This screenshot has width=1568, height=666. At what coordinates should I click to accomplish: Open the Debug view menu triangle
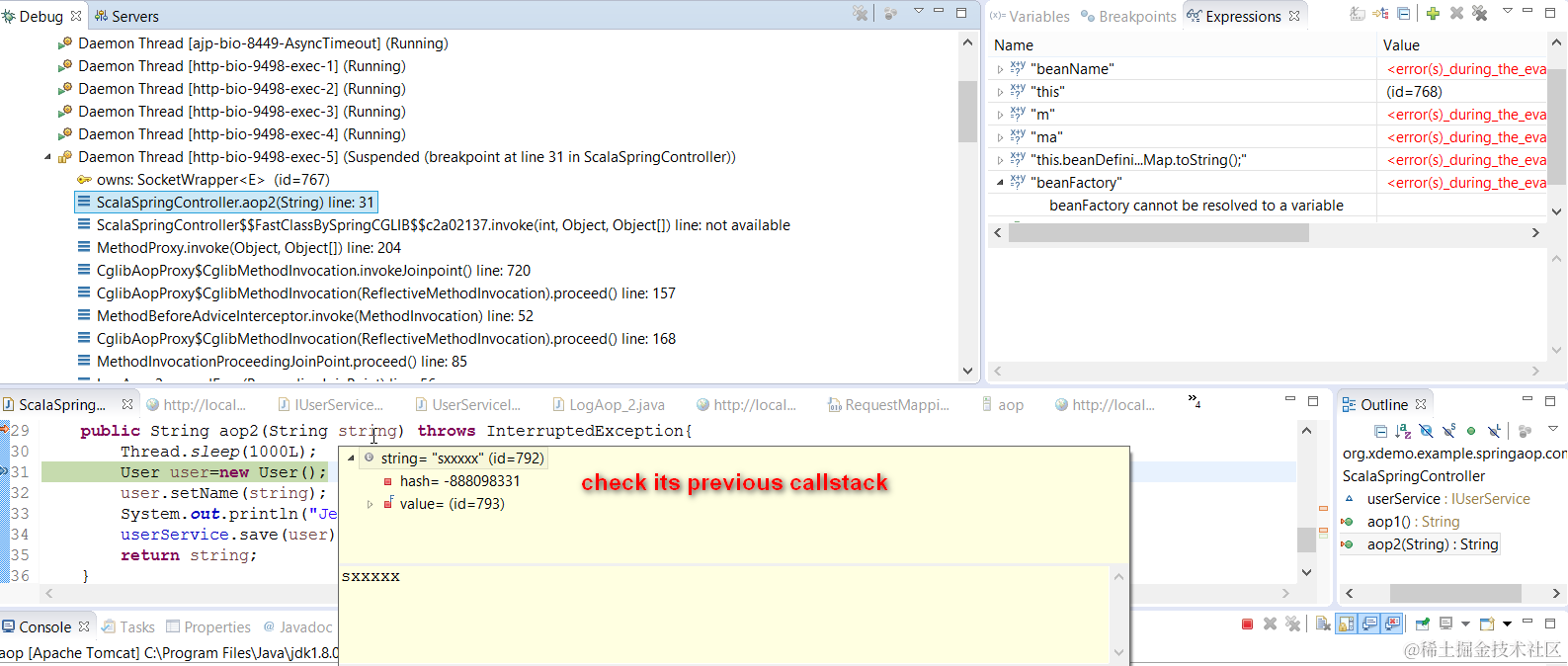pyautogui.click(x=918, y=11)
